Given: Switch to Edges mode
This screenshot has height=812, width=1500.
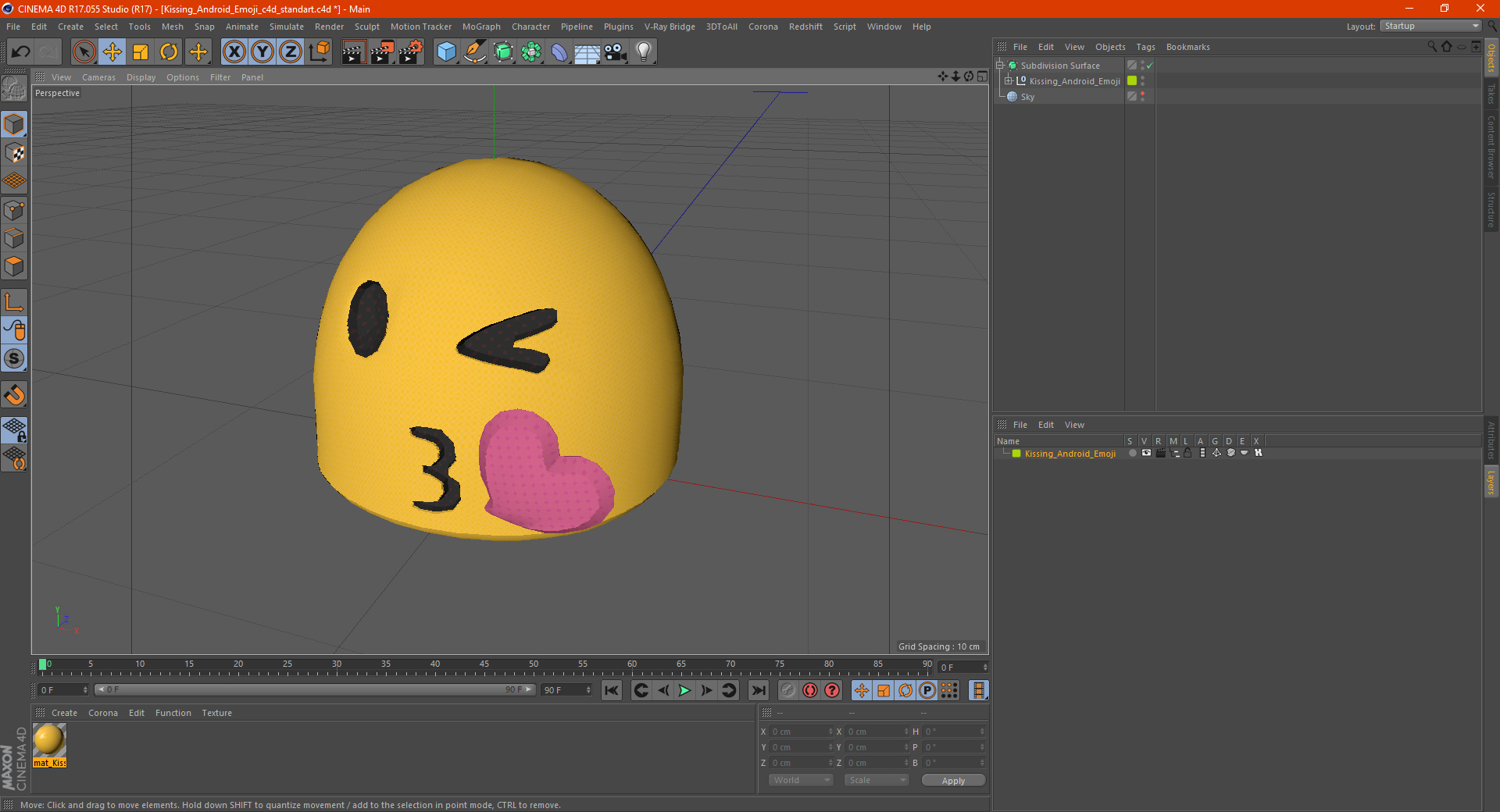Looking at the screenshot, I should tap(15, 238).
